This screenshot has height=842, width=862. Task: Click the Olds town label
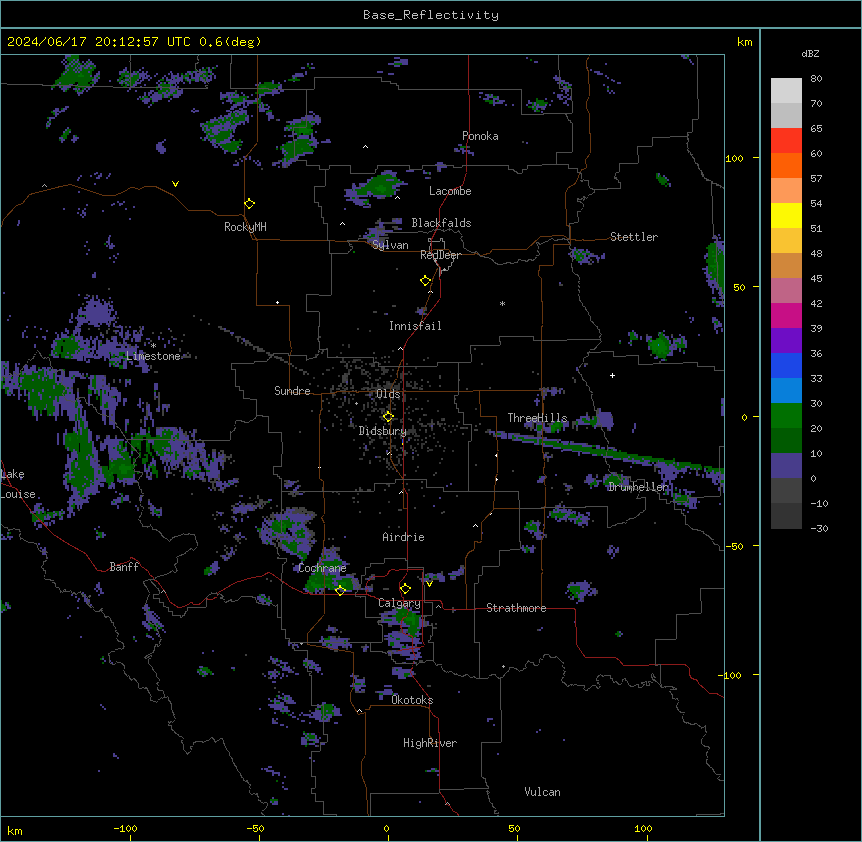point(388,394)
